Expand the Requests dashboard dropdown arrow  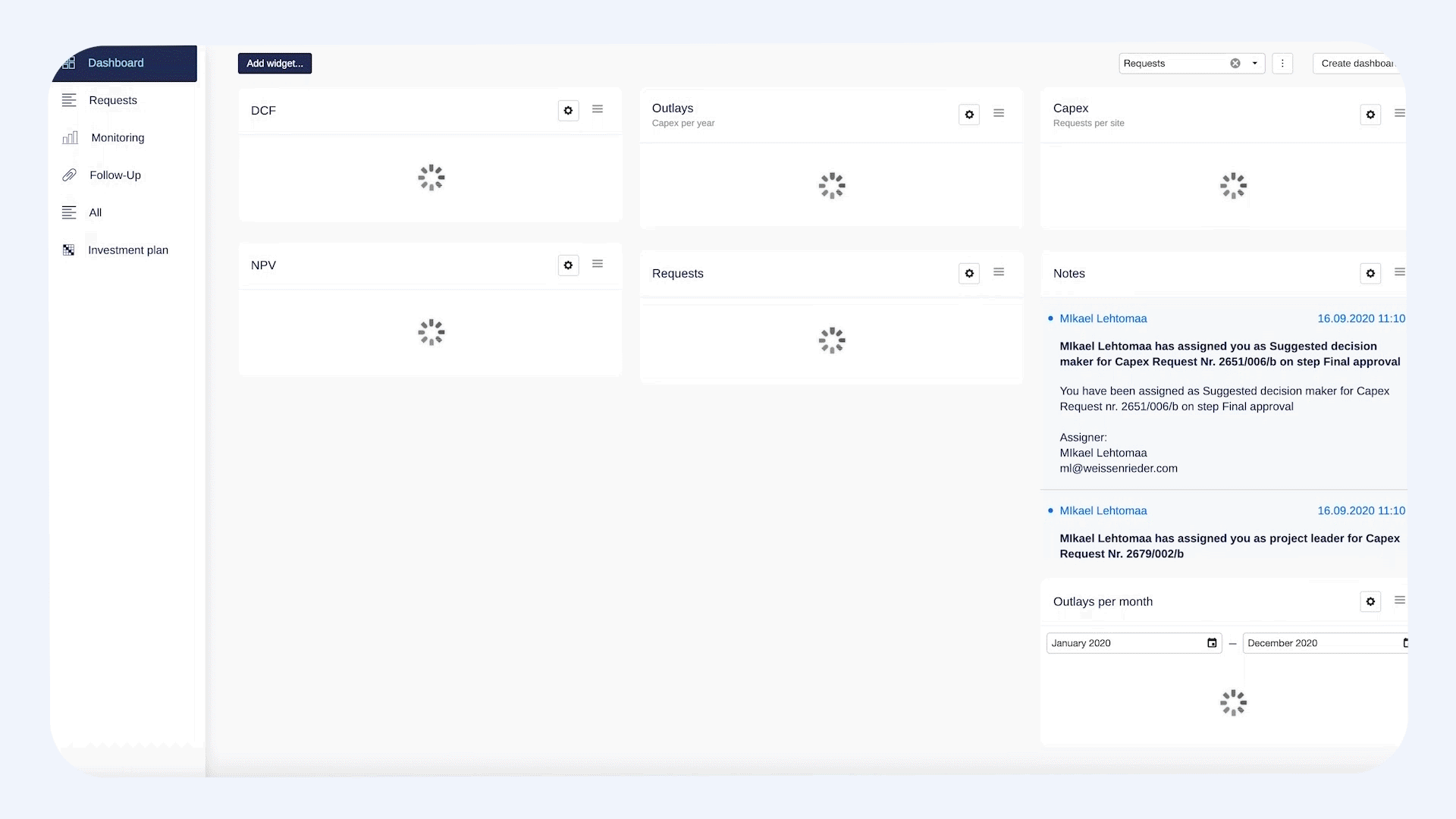pyautogui.click(x=1255, y=64)
